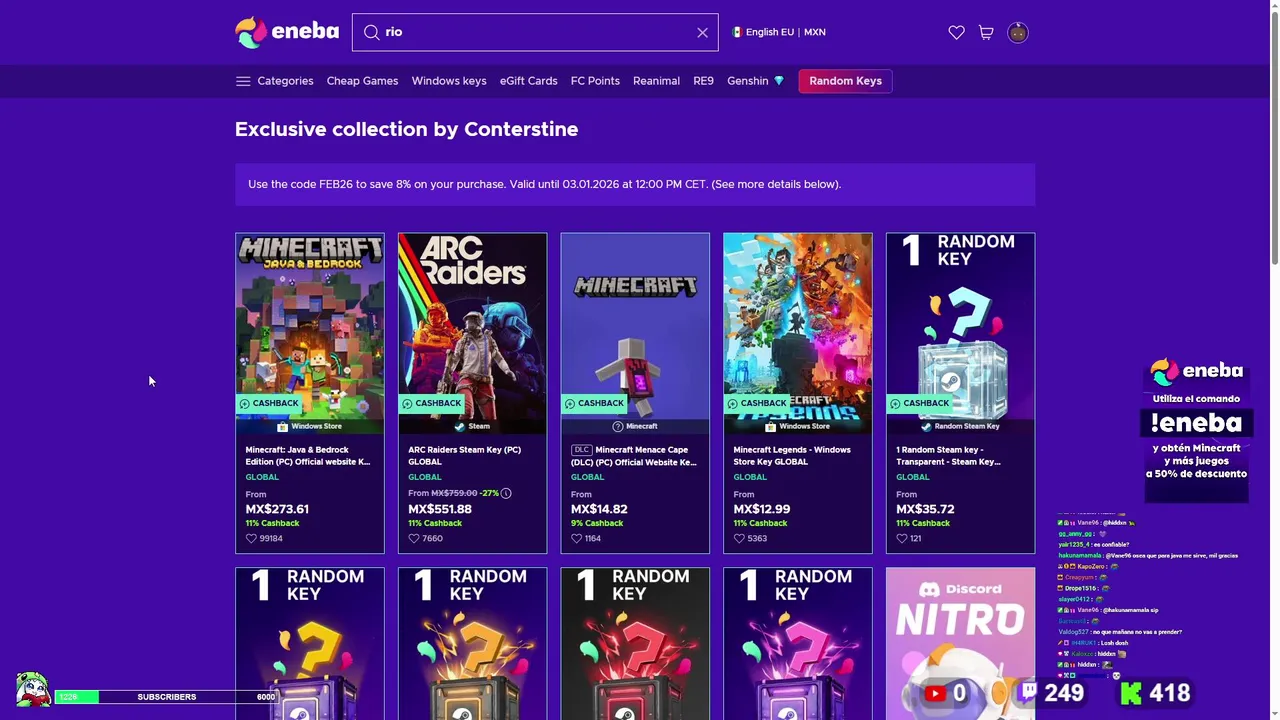Open the user profile avatar
This screenshot has height=720, width=1280.
tap(1017, 33)
